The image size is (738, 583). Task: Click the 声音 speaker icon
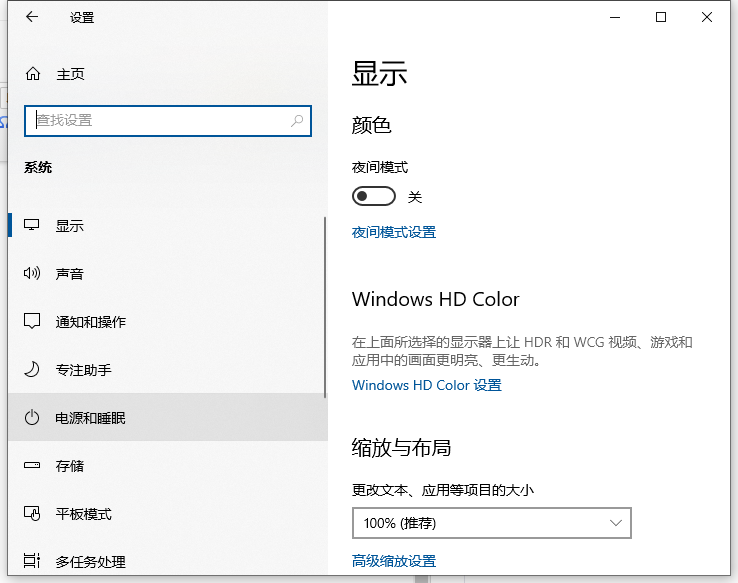tap(32, 274)
